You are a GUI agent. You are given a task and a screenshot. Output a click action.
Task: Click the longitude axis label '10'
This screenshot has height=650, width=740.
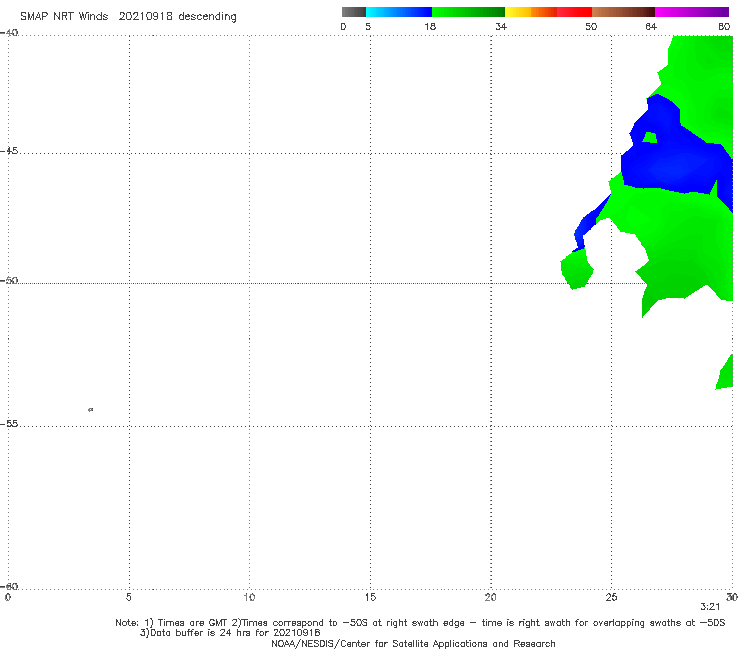pos(249,598)
